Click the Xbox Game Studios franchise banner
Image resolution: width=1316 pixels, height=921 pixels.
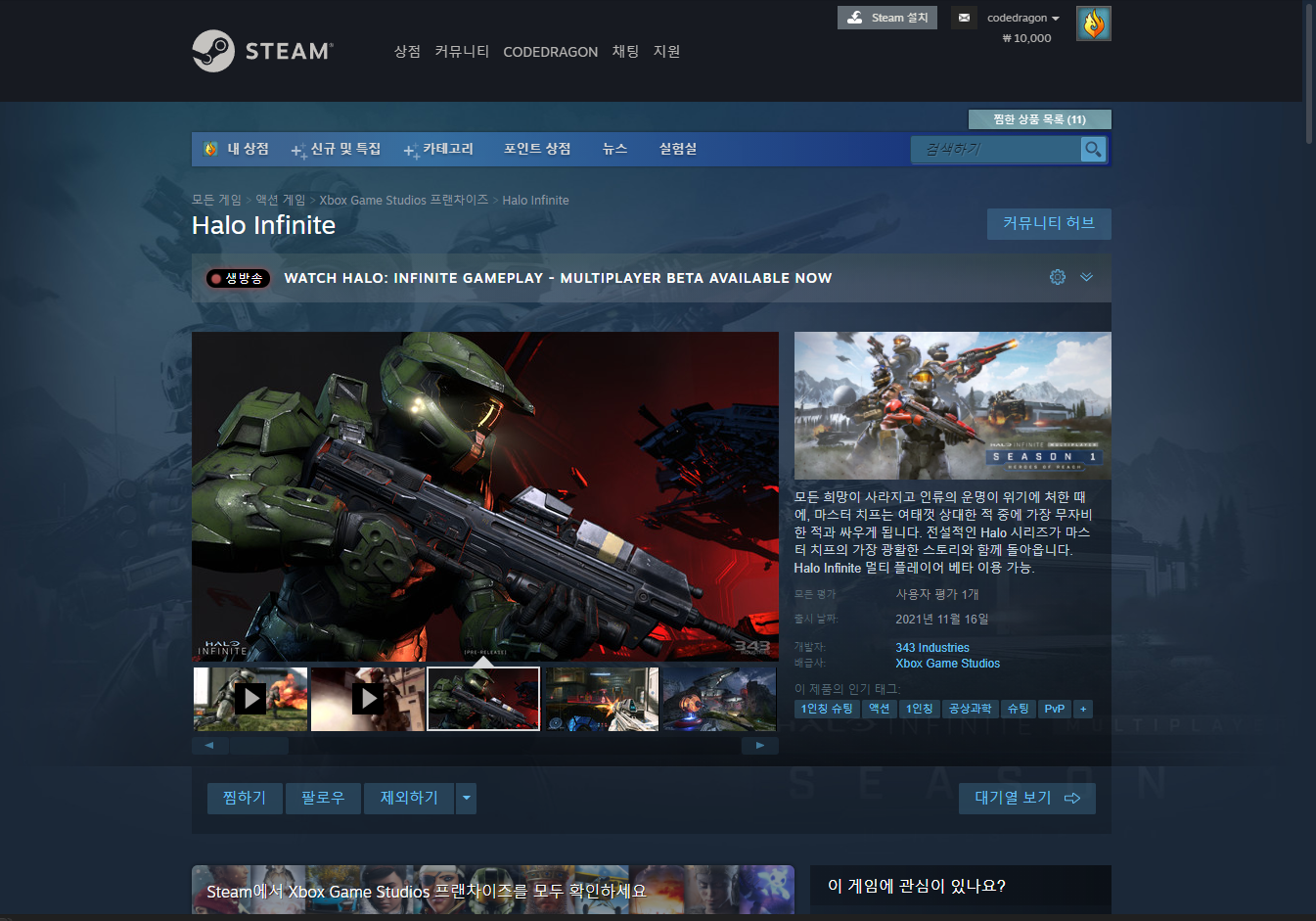(493, 890)
